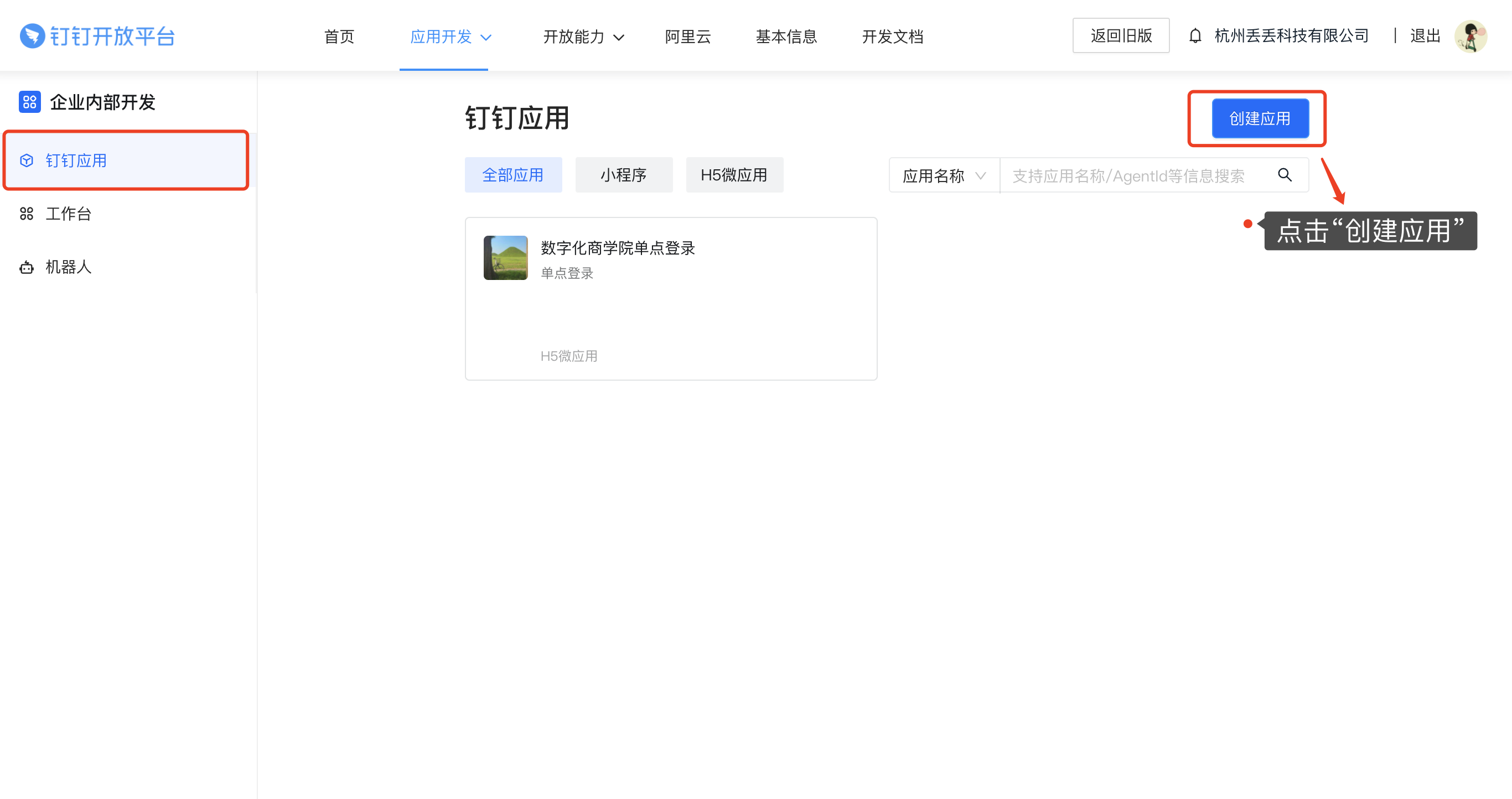
Task: Click the company name 杭州丢丢科技有限公司
Action: point(1291,36)
